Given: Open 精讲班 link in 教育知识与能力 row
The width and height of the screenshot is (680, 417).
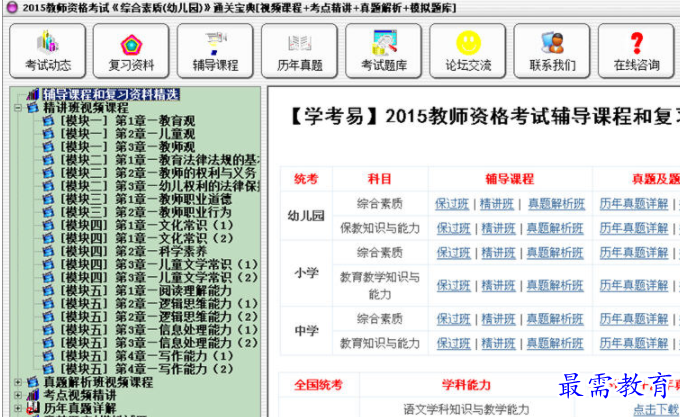Looking at the screenshot, I should pyautogui.click(x=499, y=343).
